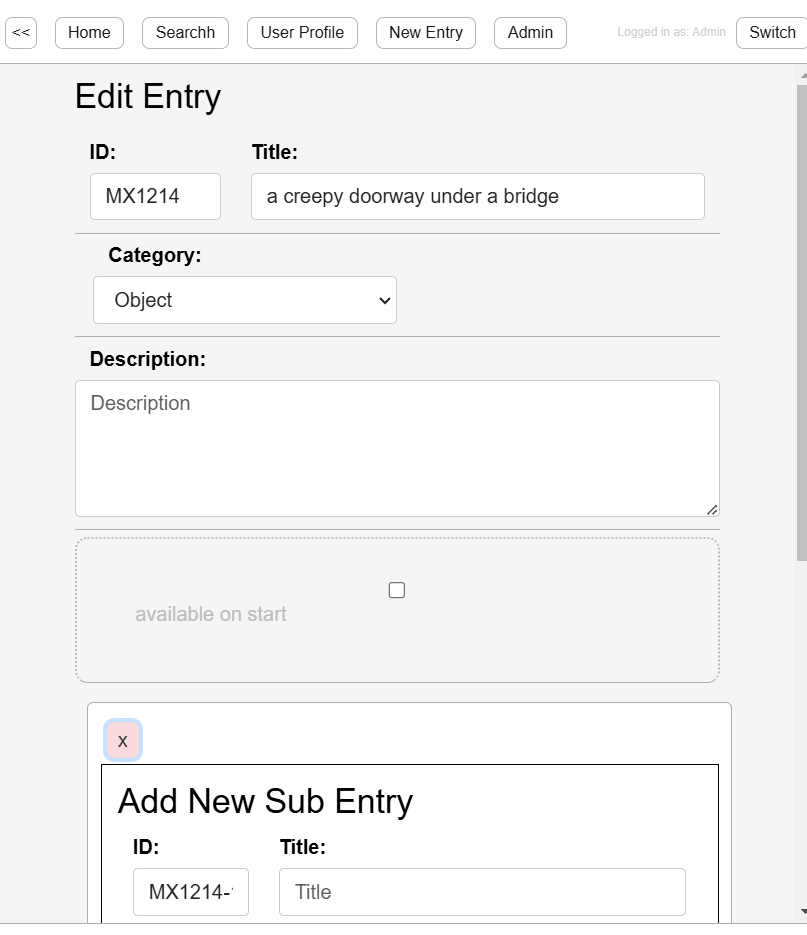807x935 pixels.
Task: Select the Title field with the creepy doorway text
Action: click(x=477, y=196)
